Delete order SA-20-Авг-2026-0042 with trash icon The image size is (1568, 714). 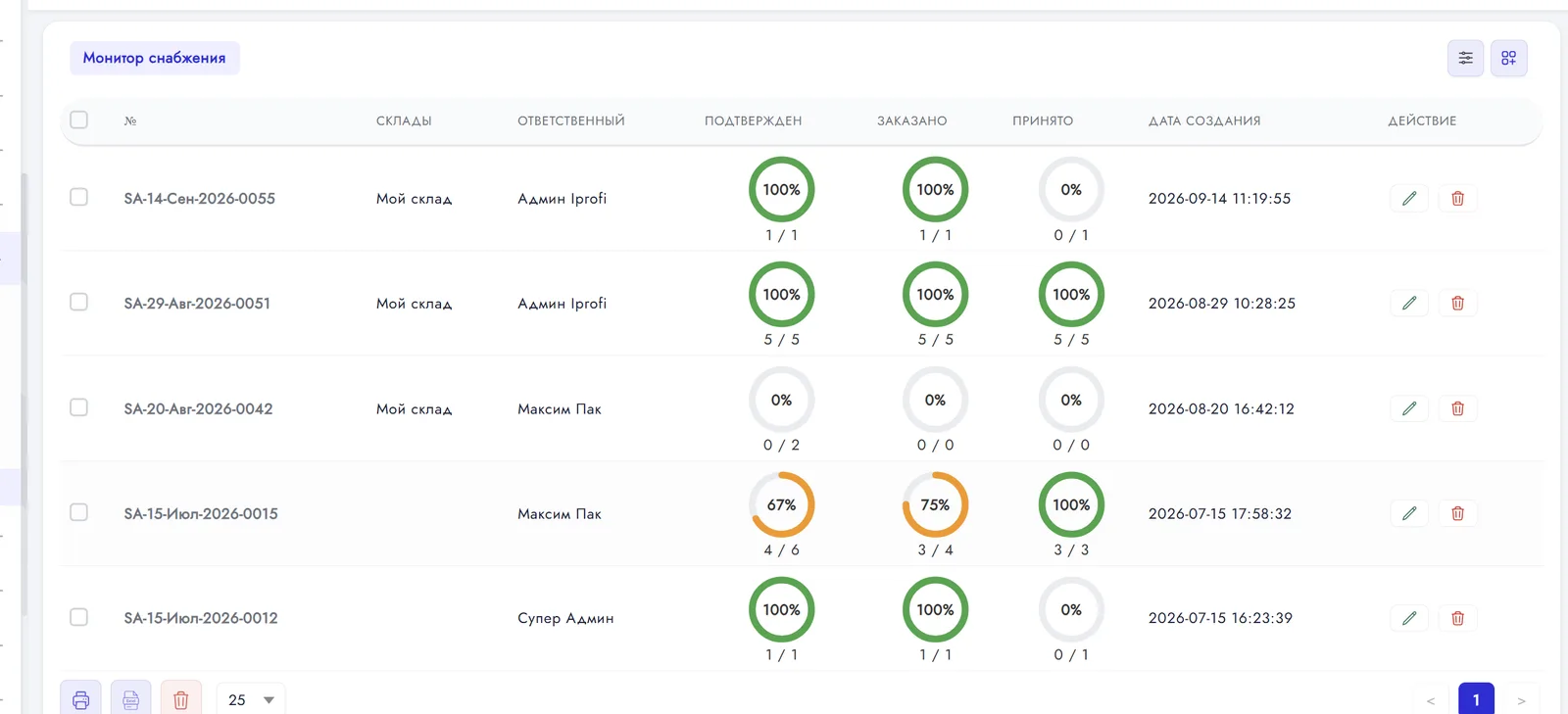coord(1457,408)
